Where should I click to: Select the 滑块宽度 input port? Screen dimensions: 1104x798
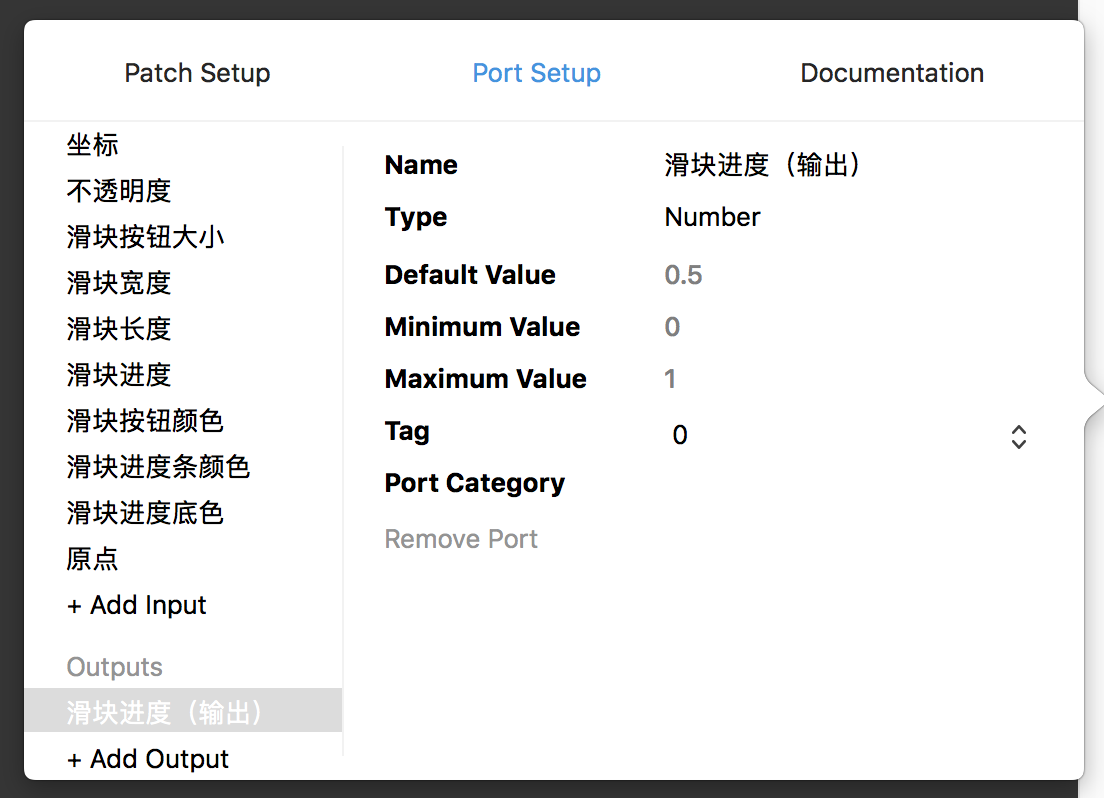point(119,283)
